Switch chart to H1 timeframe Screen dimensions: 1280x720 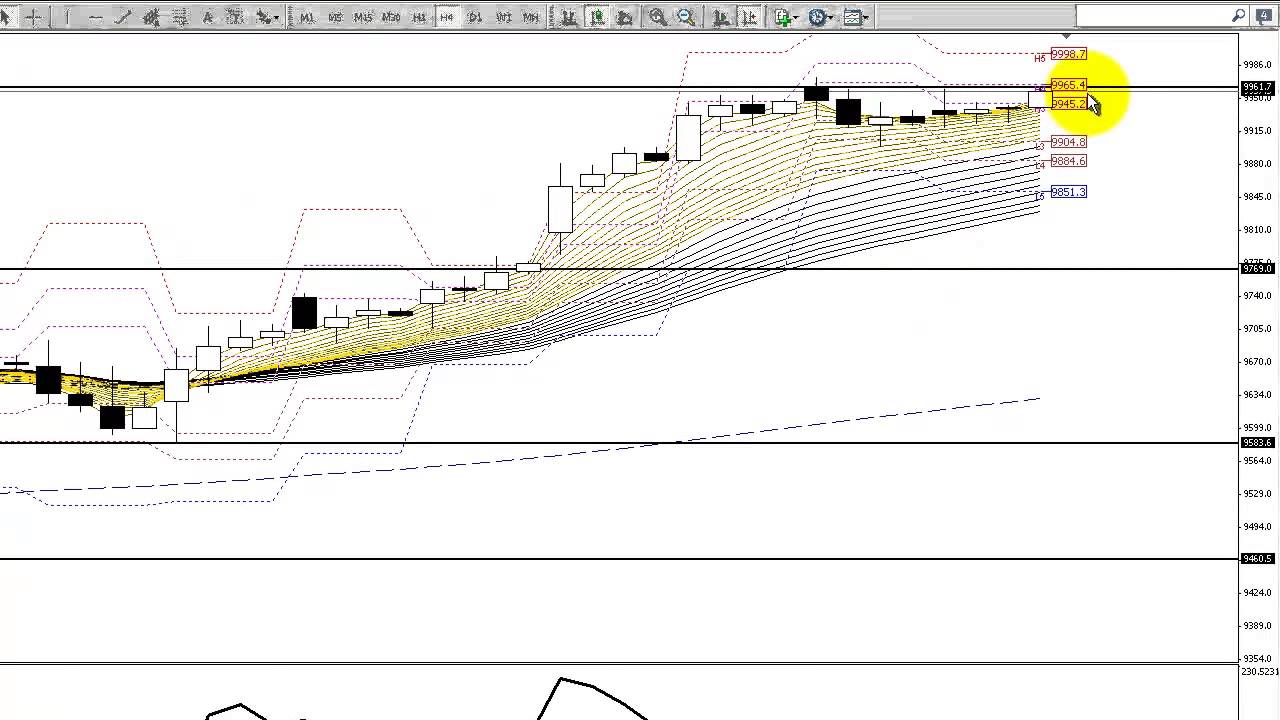419,17
